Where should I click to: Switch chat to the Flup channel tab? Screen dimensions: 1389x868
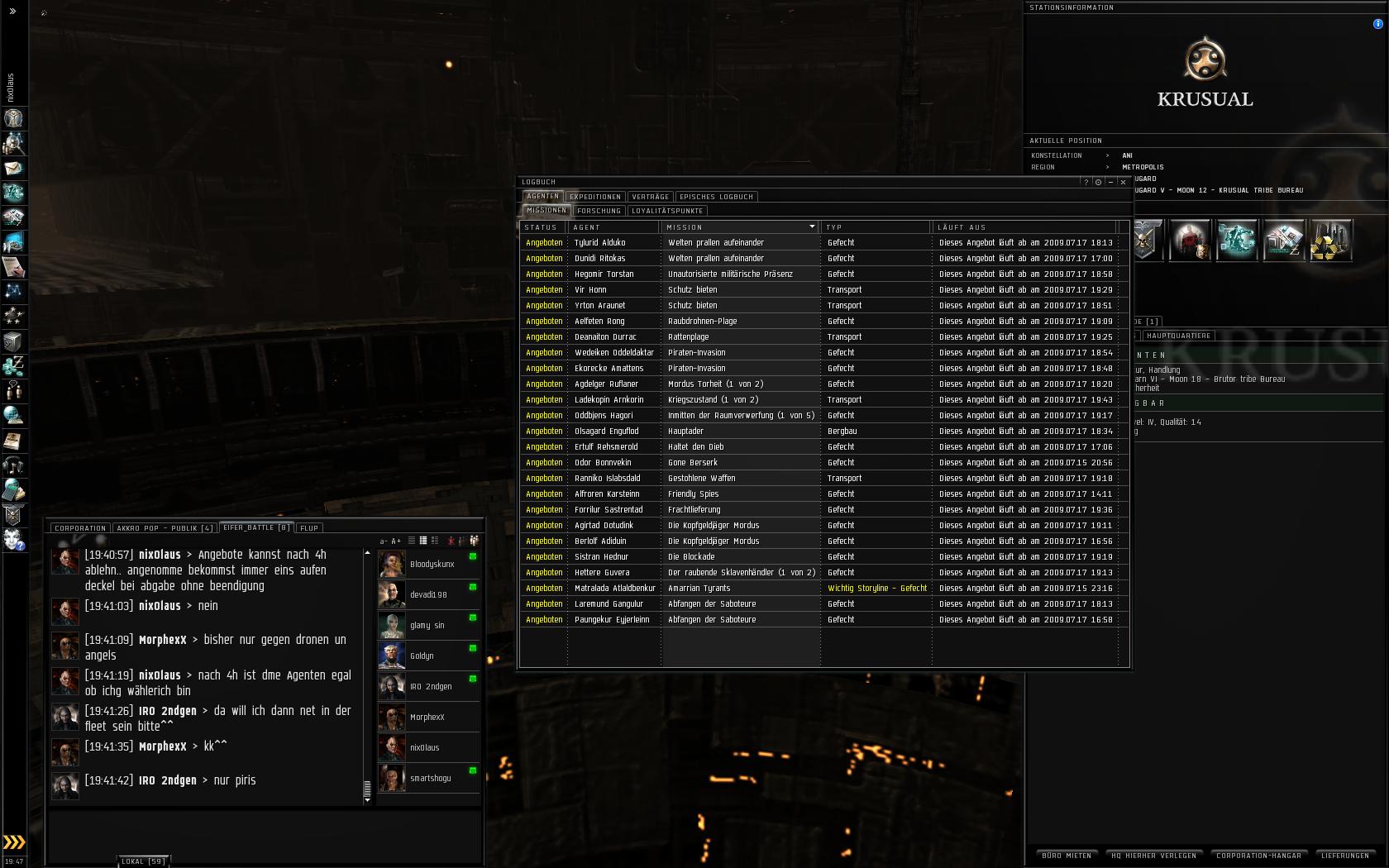[309, 527]
